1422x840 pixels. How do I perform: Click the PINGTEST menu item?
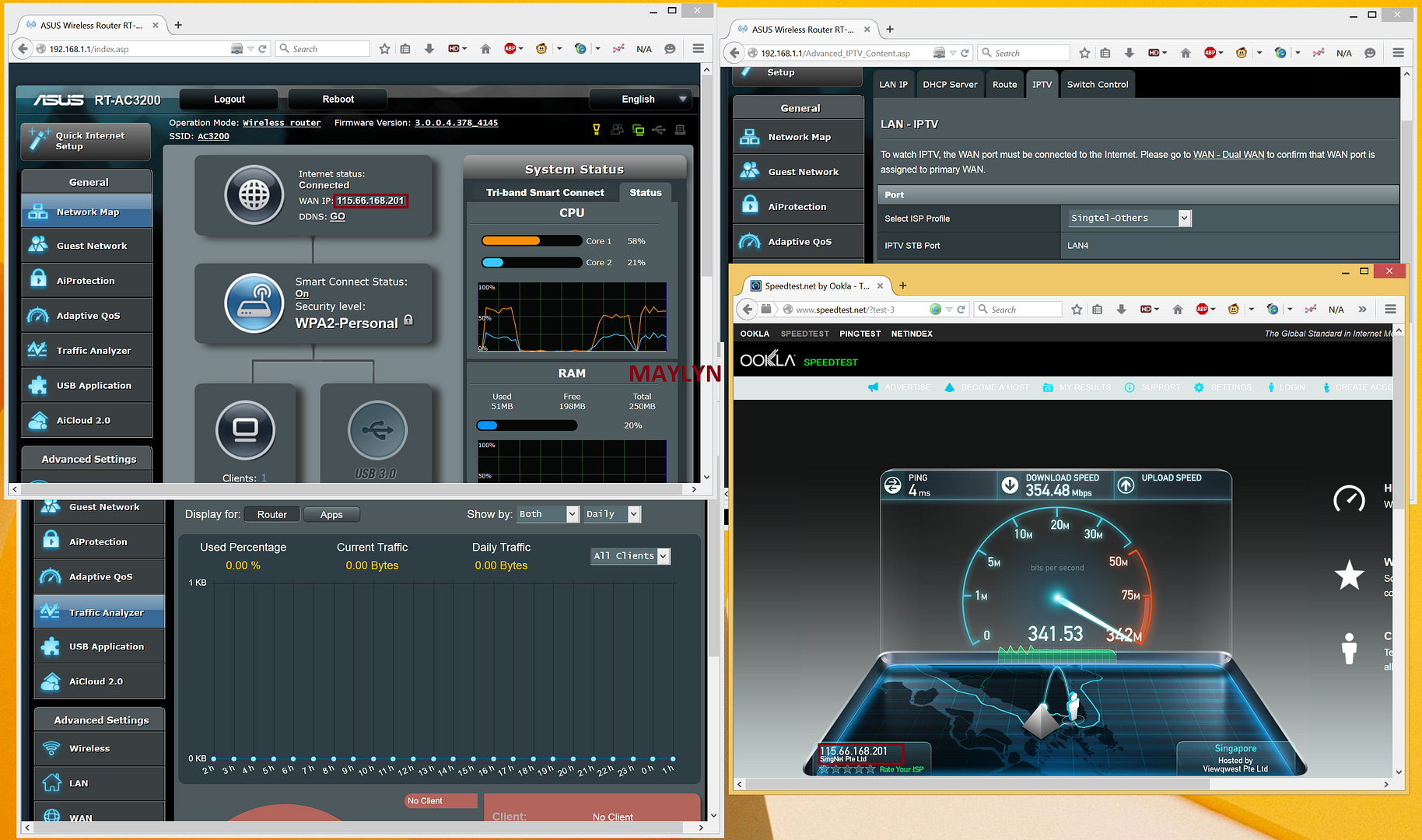pyautogui.click(x=860, y=334)
